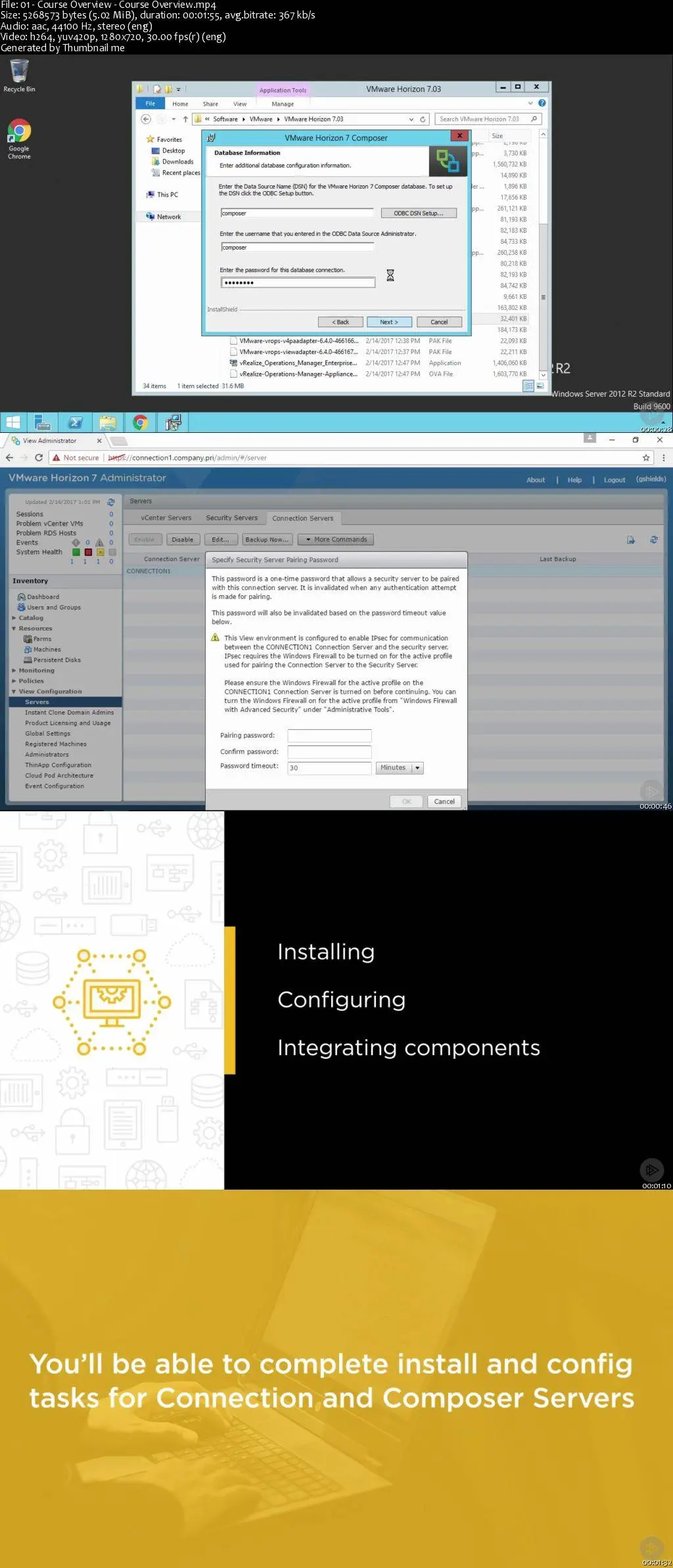The width and height of the screenshot is (673, 1568).
Task: Bookmark this page with the star icon
Action: pyautogui.click(x=646, y=458)
